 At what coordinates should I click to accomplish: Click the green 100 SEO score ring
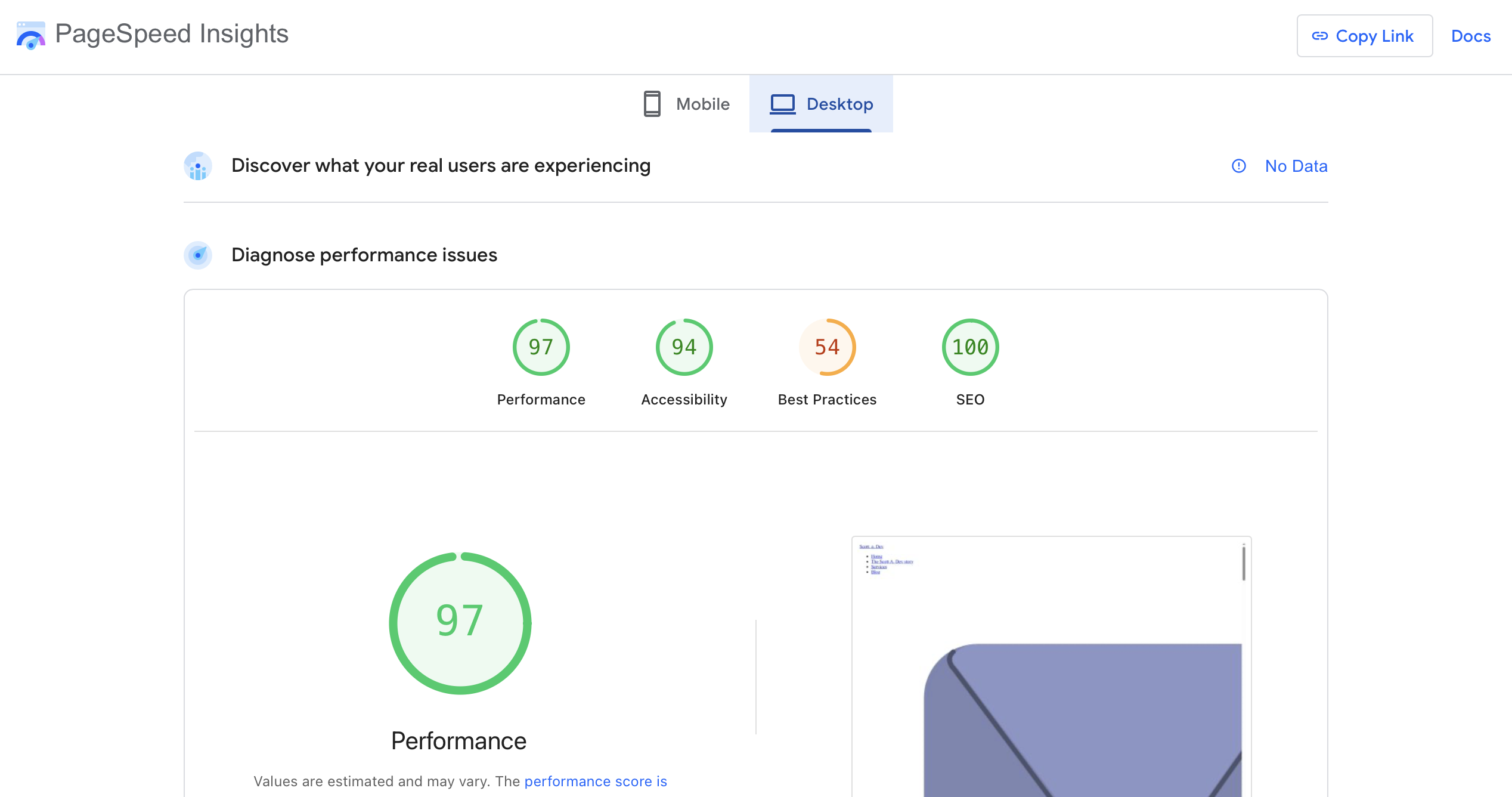pos(970,347)
